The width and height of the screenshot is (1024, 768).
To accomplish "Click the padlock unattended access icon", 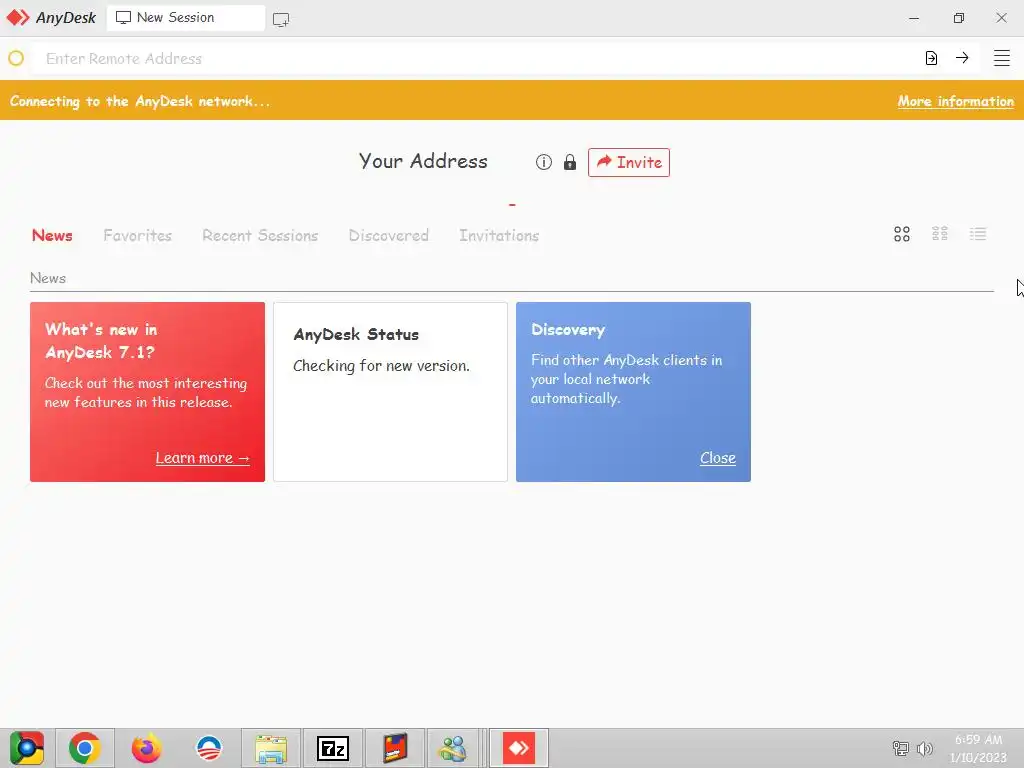I will (x=569, y=162).
